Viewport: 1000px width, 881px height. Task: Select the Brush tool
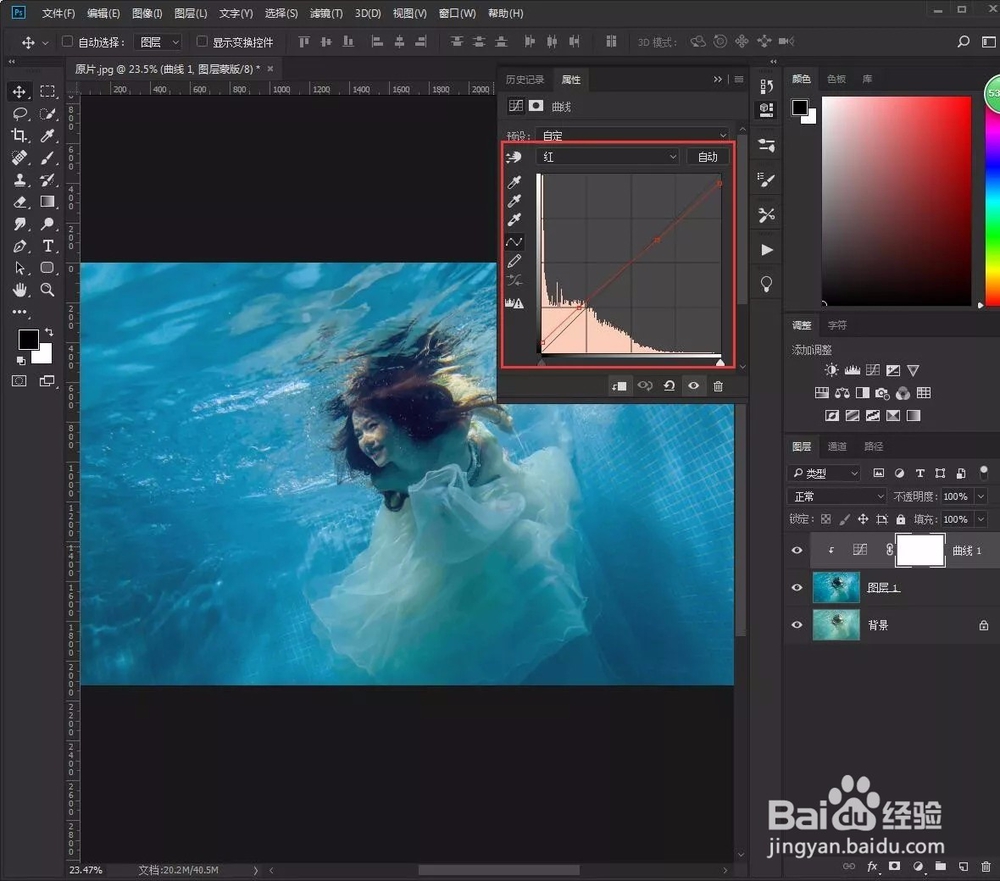pyautogui.click(x=47, y=158)
